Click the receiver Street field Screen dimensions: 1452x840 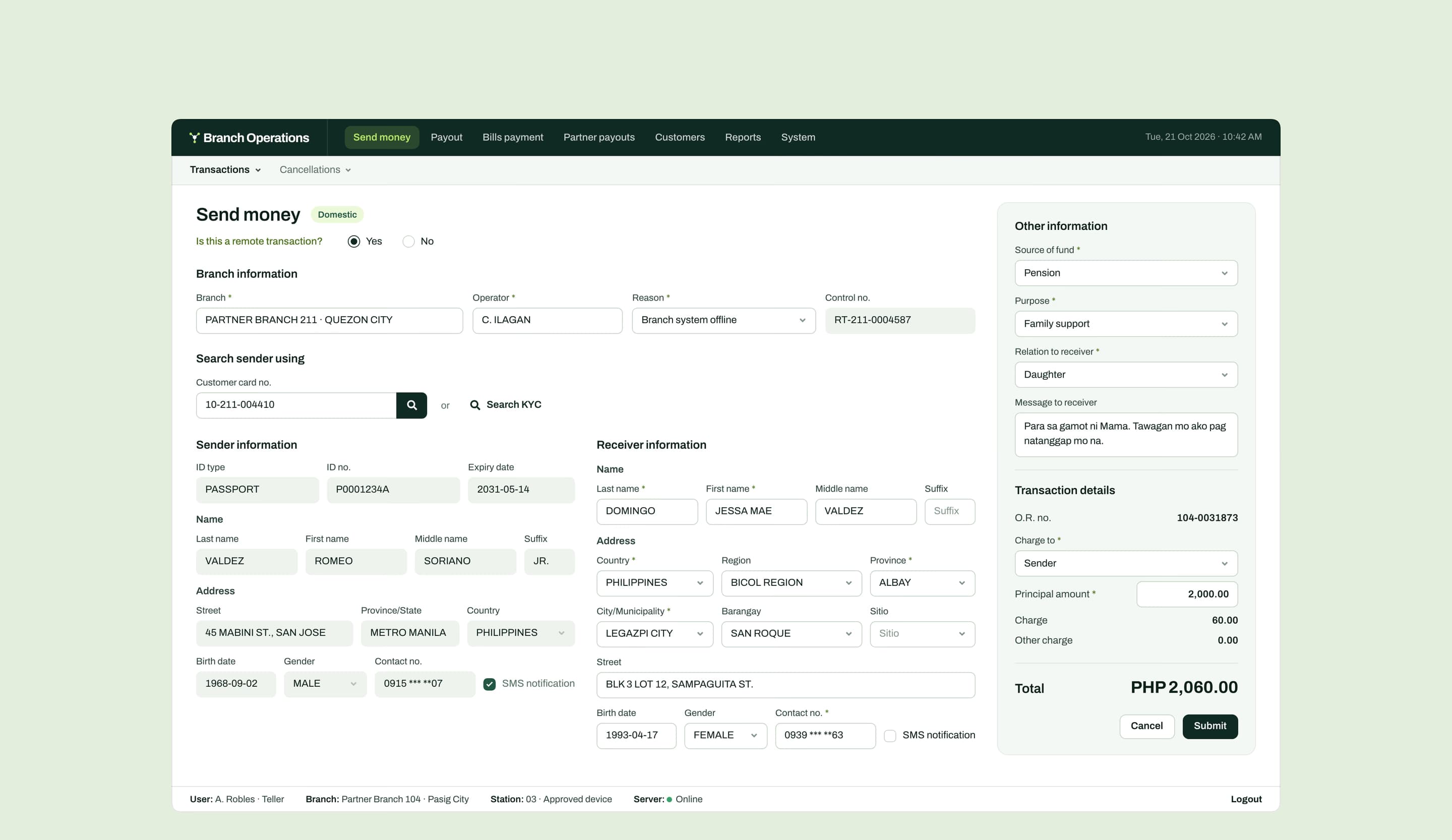pyautogui.click(x=785, y=685)
